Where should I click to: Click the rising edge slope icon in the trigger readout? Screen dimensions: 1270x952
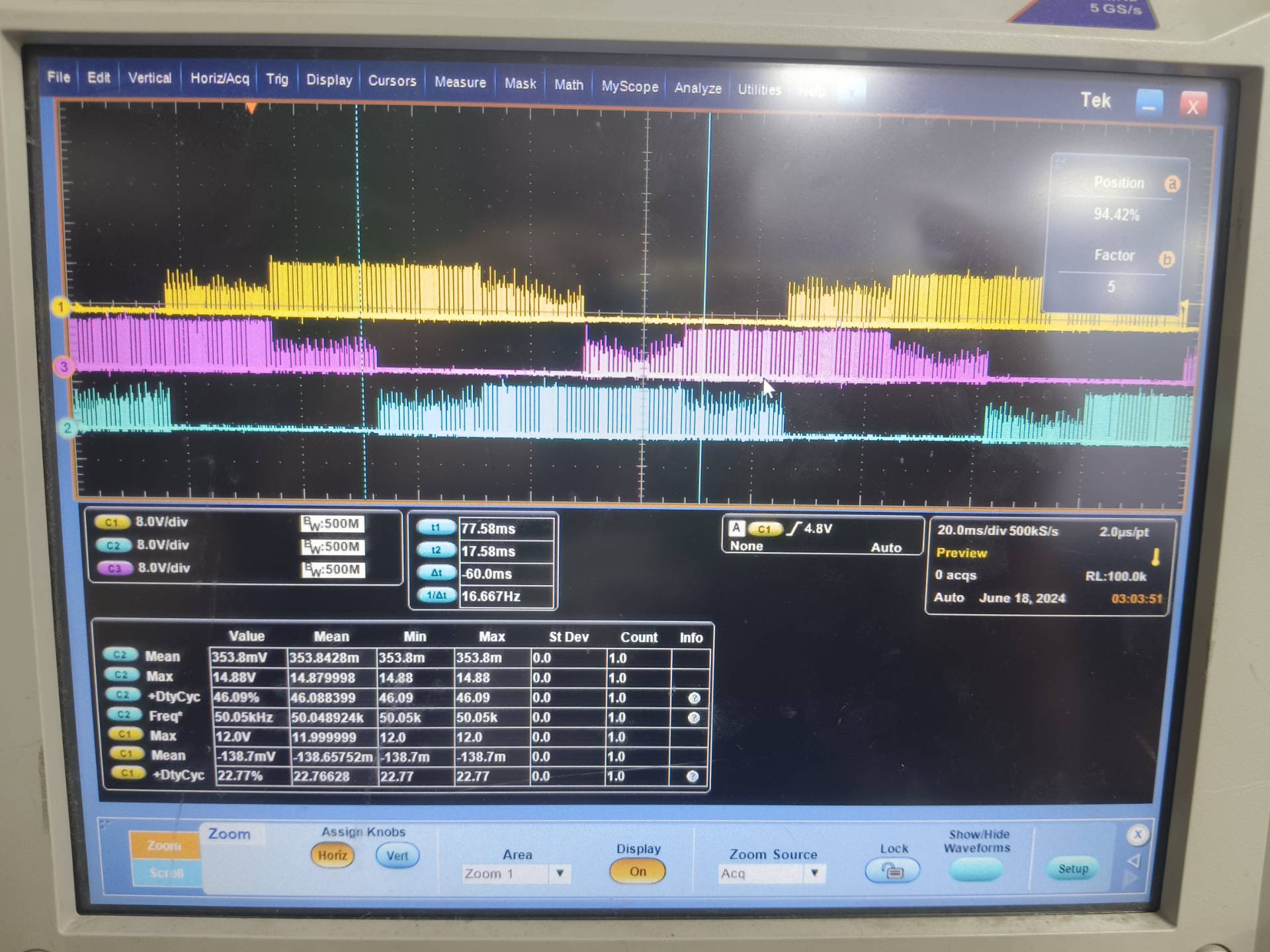pos(793,528)
